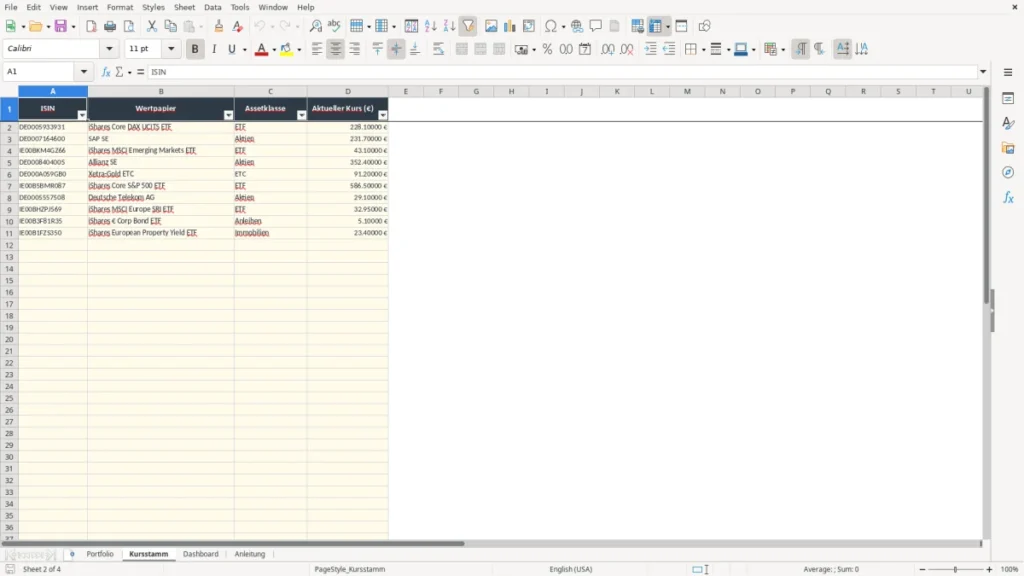Toggle Align Right
This screenshot has width=1024, height=576.
[355, 49]
